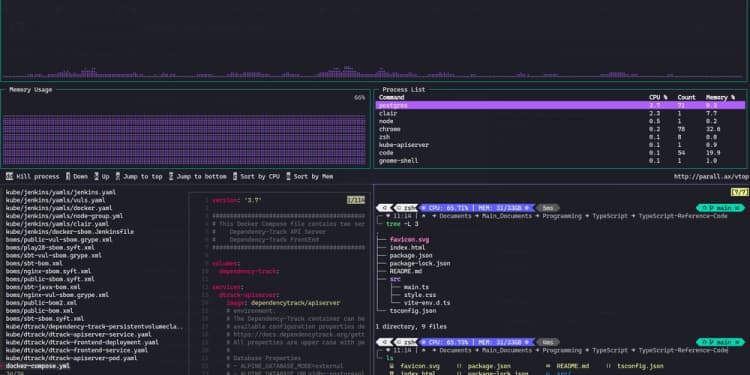The width and height of the screenshot is (750, 375).
Task: Select the gnome-shell process row
Action: (560, 161)
